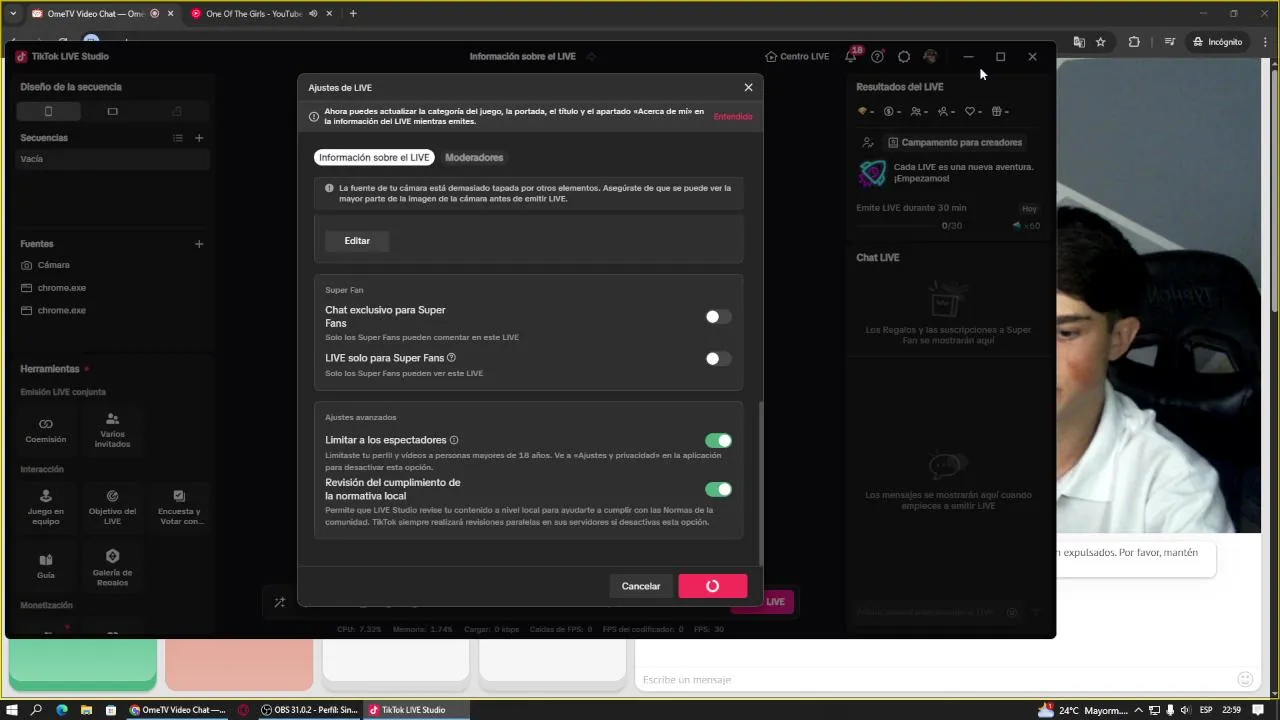Select landscape layout icon
The height and width of the screenshot is (720, 1280).
[x=112, y=111]
